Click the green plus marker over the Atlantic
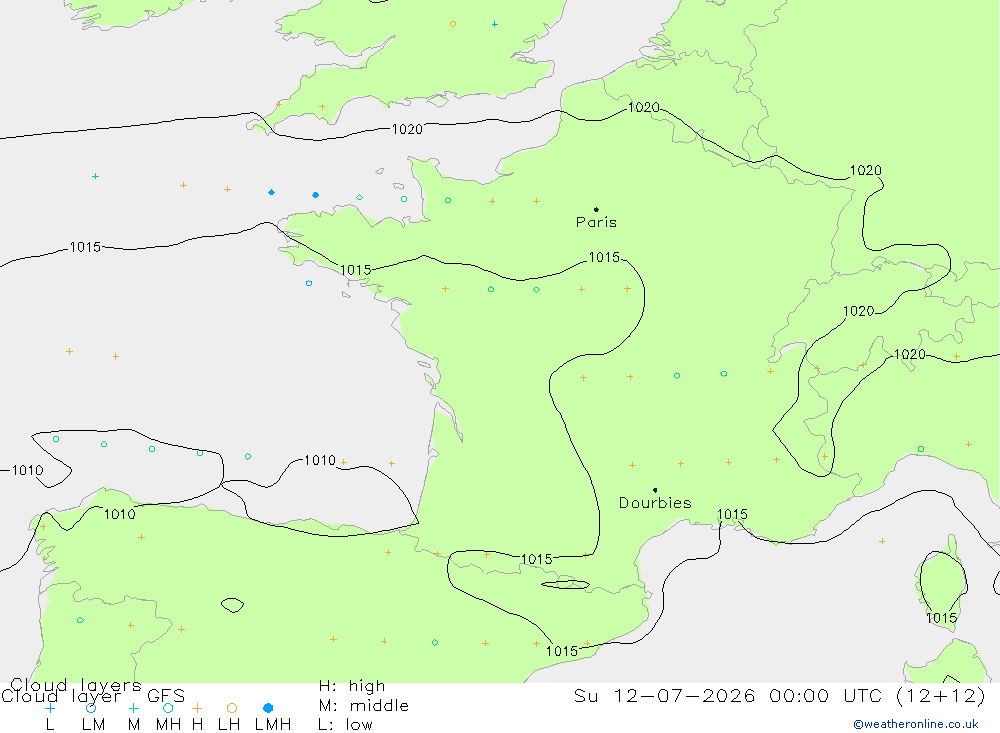The width and height of the screenshot is (1000, 733). coord(95,176)
